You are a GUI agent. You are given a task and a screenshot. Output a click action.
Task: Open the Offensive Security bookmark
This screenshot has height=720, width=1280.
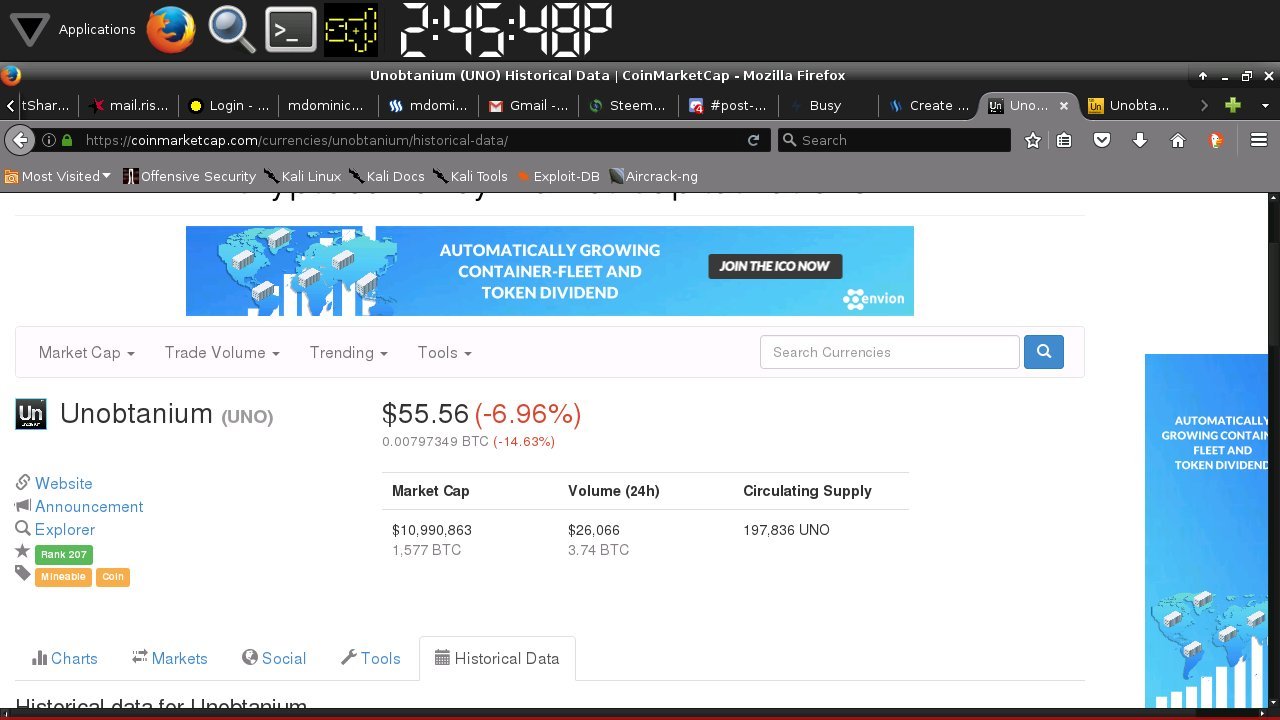tap(189, 176)
